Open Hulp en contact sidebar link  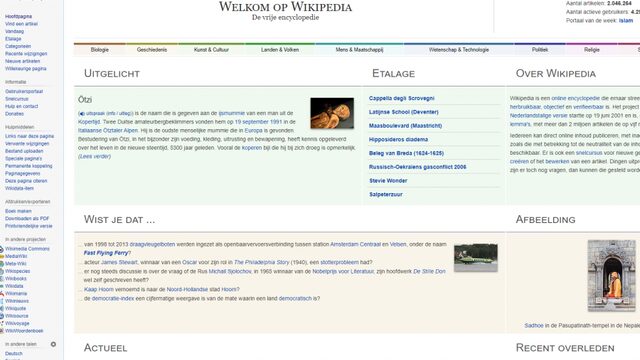22,106
